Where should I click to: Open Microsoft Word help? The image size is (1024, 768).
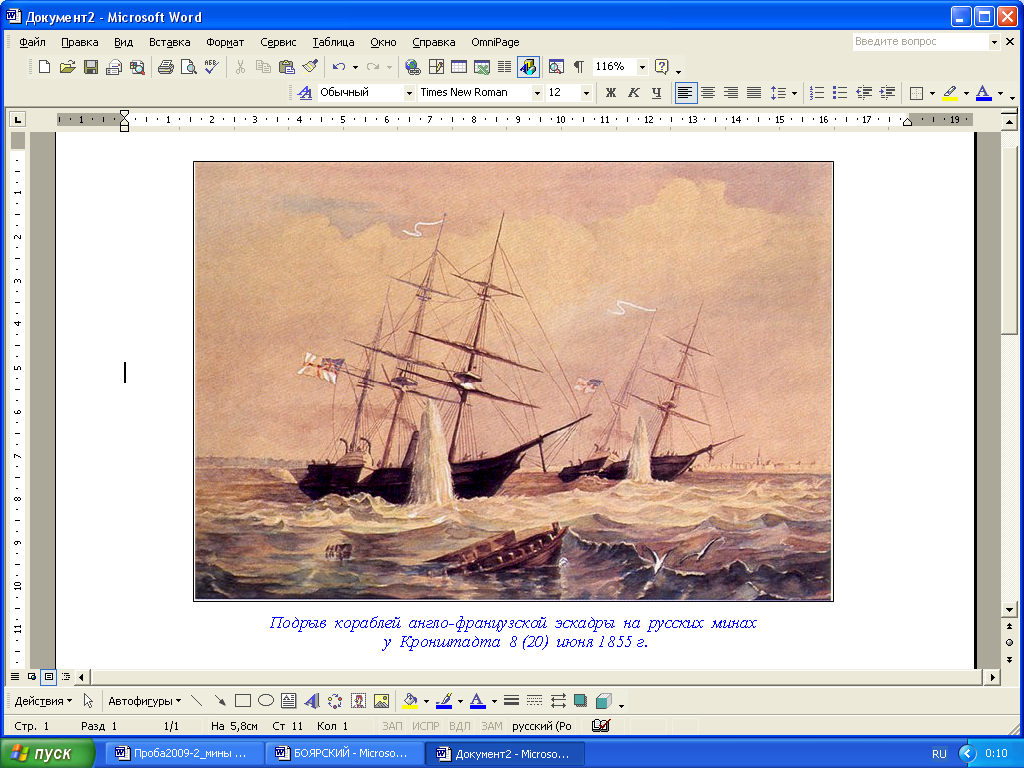[662, 67]
